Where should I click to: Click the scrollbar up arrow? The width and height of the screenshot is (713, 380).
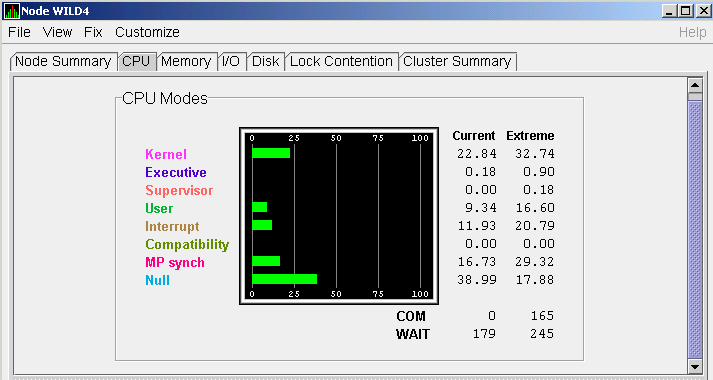[695, 85]
